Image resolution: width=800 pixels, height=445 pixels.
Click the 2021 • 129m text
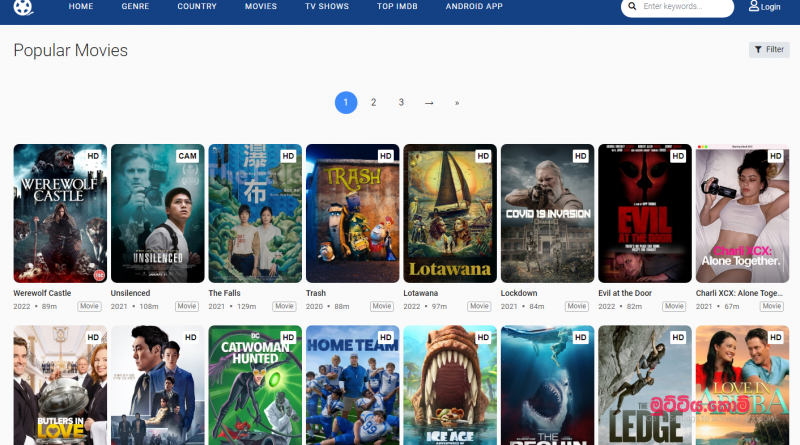(x=232, y=306)
